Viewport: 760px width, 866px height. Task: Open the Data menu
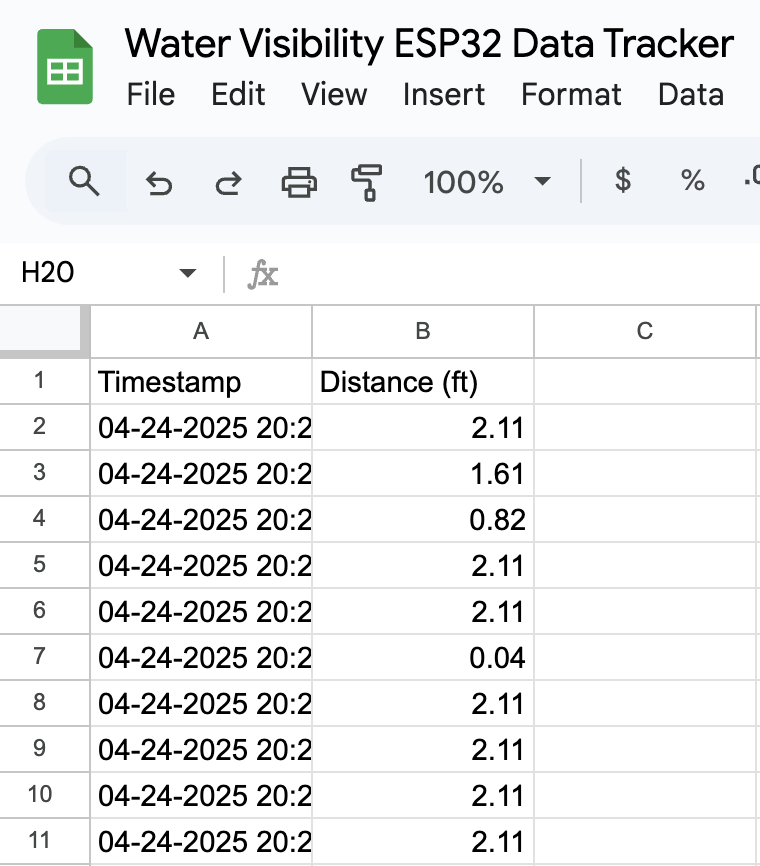pos(690,95)
